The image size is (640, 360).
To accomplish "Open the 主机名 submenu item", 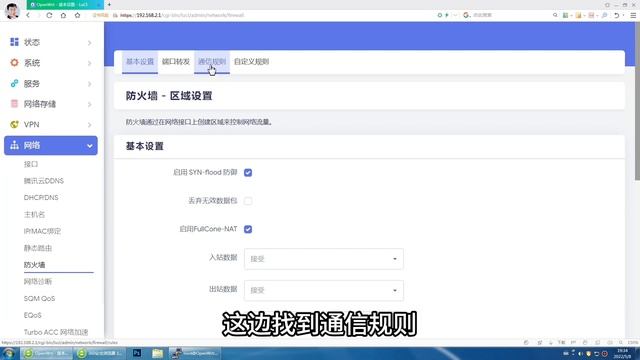I will 34,214.
